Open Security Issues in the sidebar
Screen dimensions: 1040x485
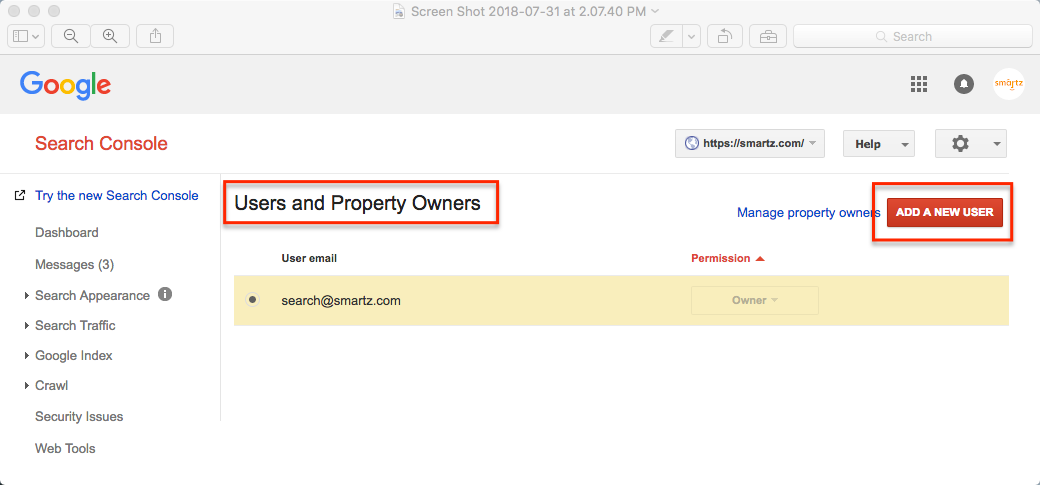pos(79,417)
